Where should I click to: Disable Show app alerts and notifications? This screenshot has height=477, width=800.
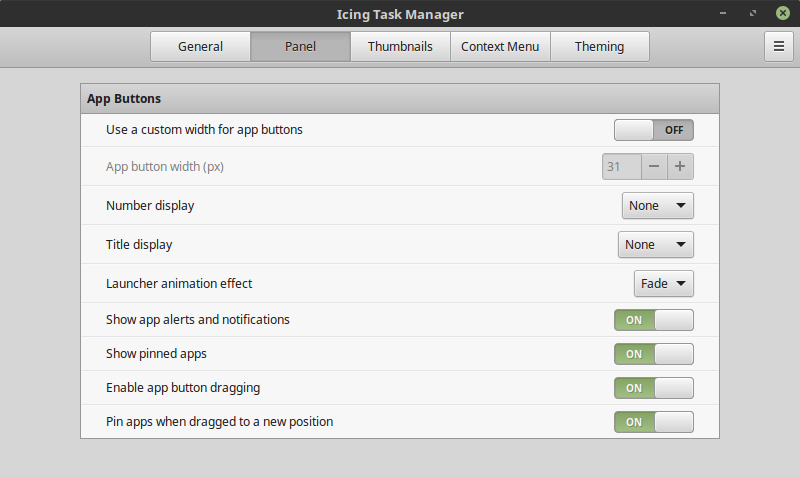(x=653, y=320)
